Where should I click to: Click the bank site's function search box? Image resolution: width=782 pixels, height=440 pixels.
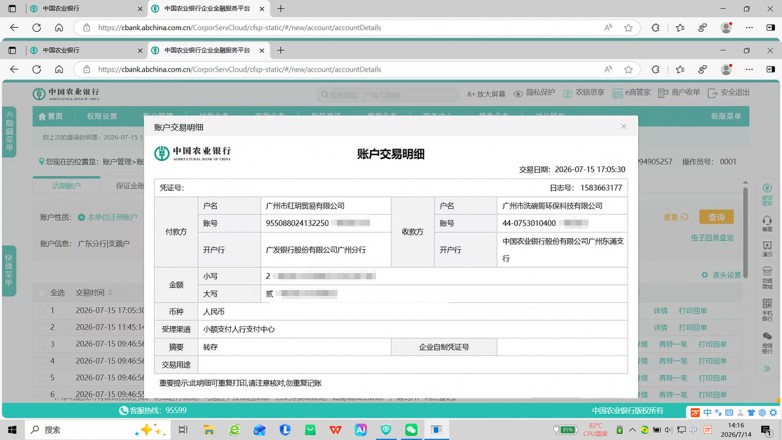[x=388, y=94]
